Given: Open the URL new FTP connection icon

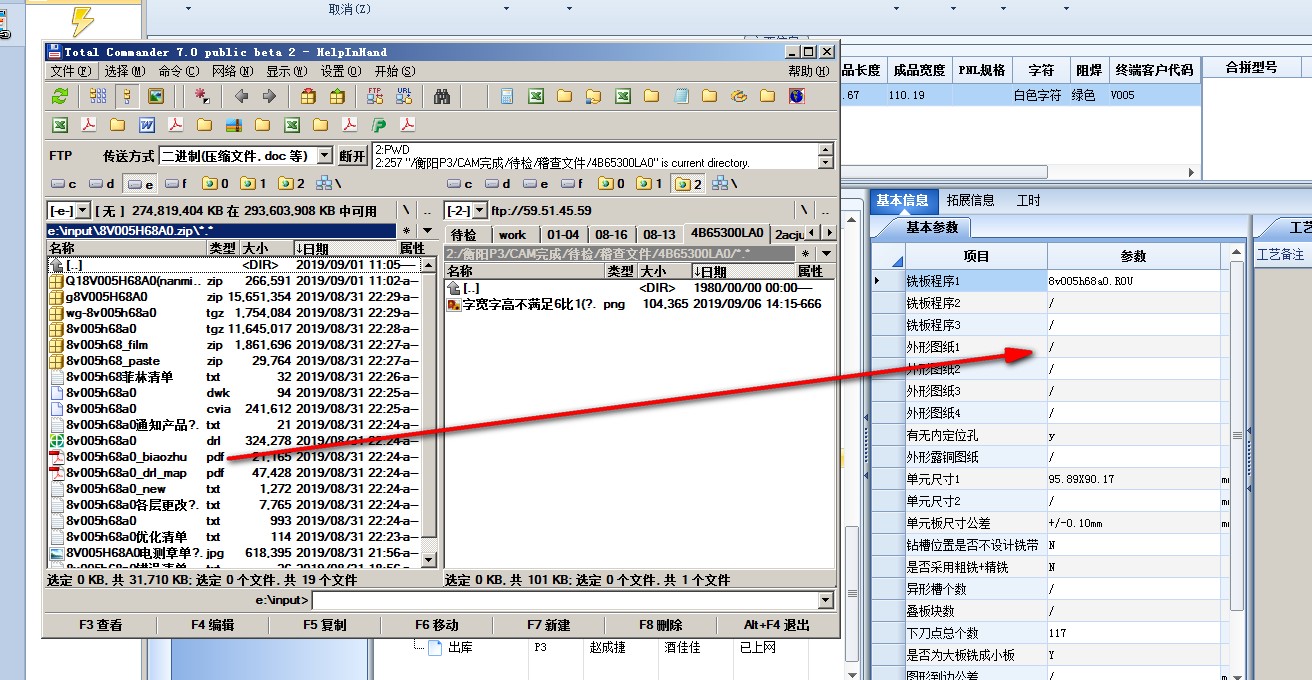Looking at the screenshot, I should pos(404,96).
